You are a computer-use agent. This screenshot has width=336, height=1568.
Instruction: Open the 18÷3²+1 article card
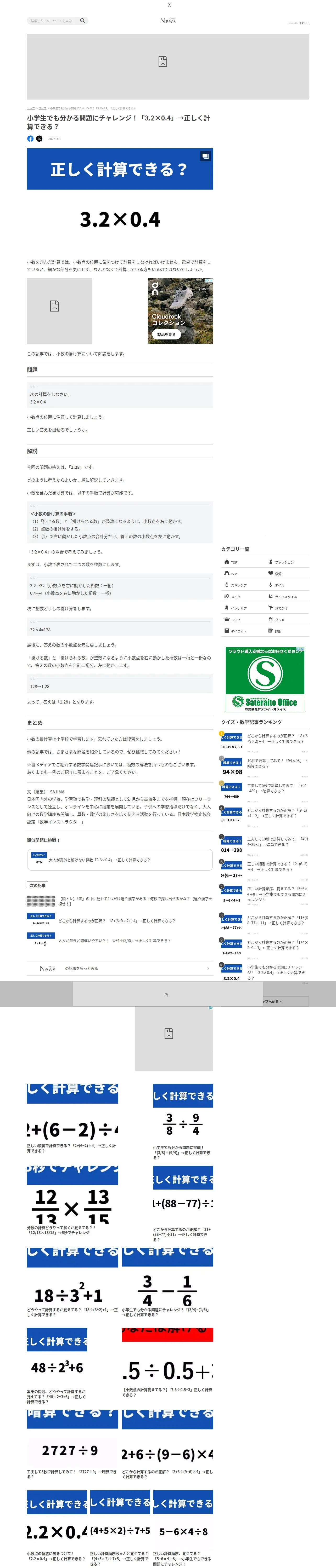(72, 1283)
